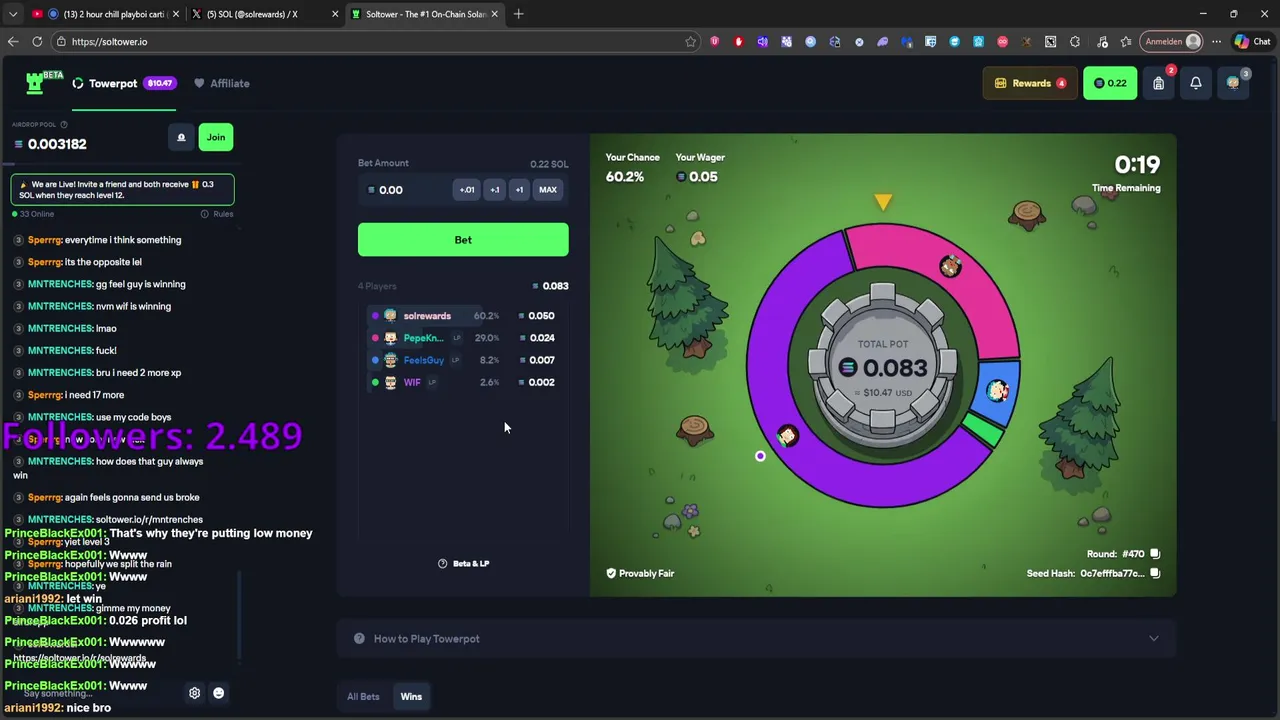Image resolution: width=1280 pixels, height=720 pixels.
Task: Switch to the YouTube playboi carti tab
Action: 105,14
